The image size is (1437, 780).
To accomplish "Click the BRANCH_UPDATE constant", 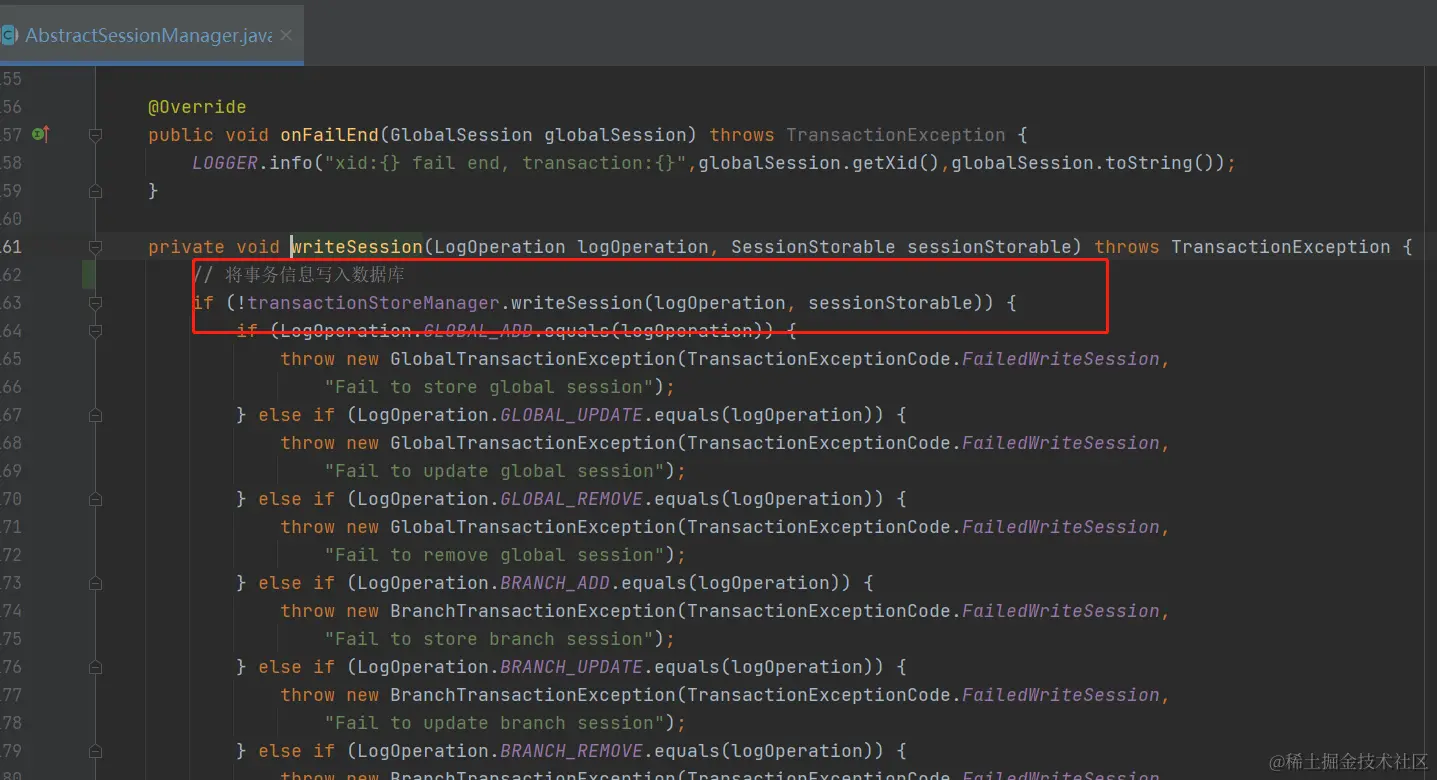I will 572,667.
